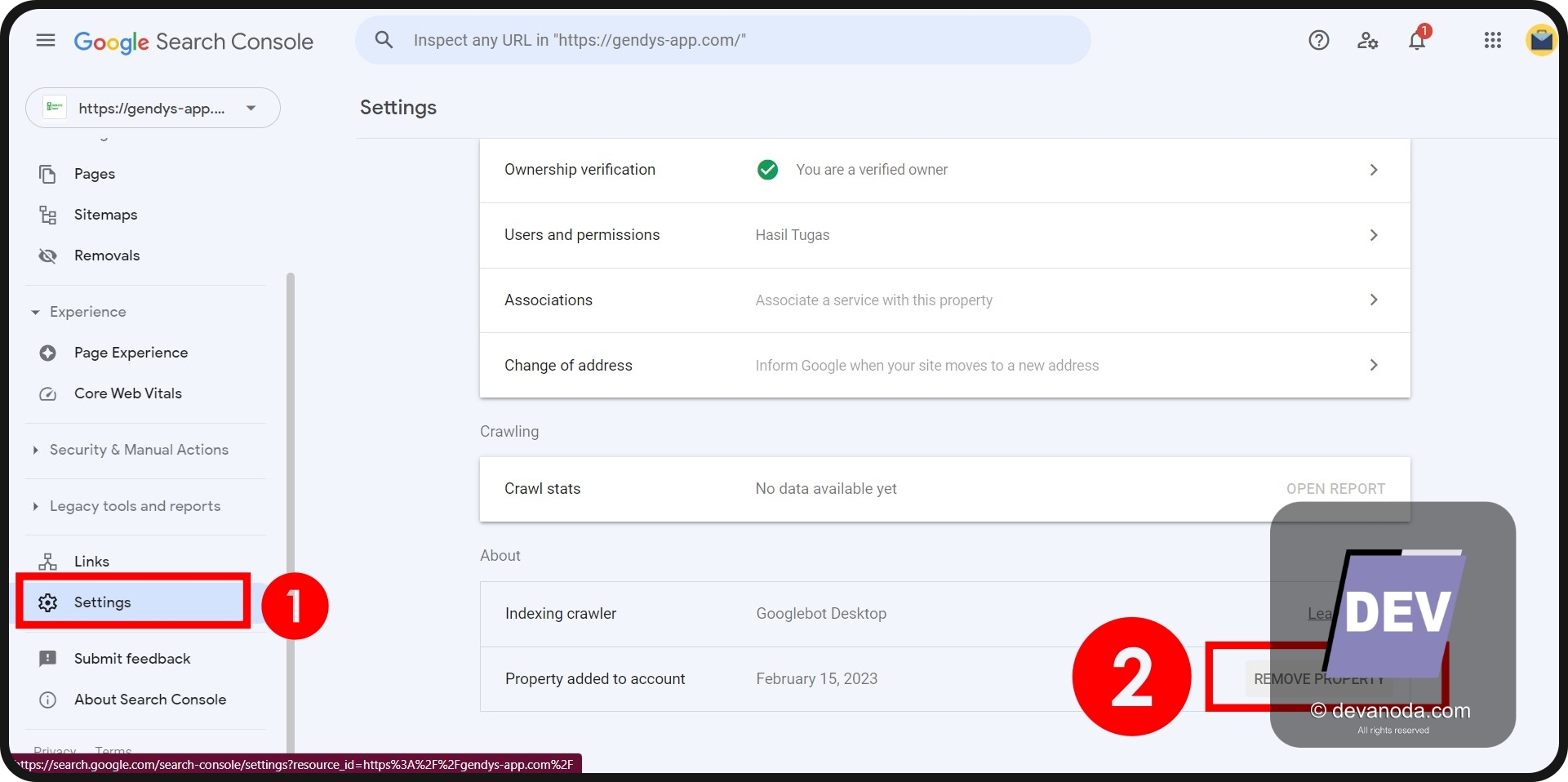The height and width of the screenshot is (782, 1568).
Task: Click the Pages icon in sidebar
Action: click(47, 174)
